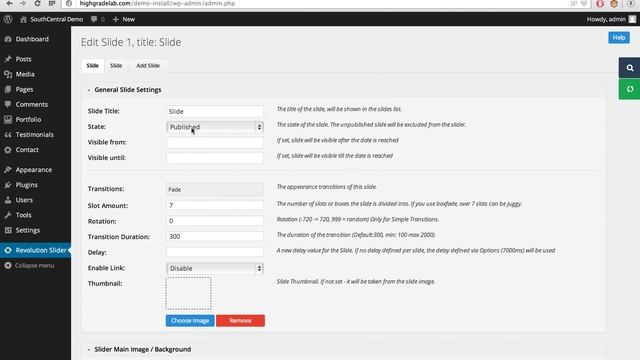Click the Comments icon in sidebar
The width and height of the screenshot is (640, 360).
(8, 104)
